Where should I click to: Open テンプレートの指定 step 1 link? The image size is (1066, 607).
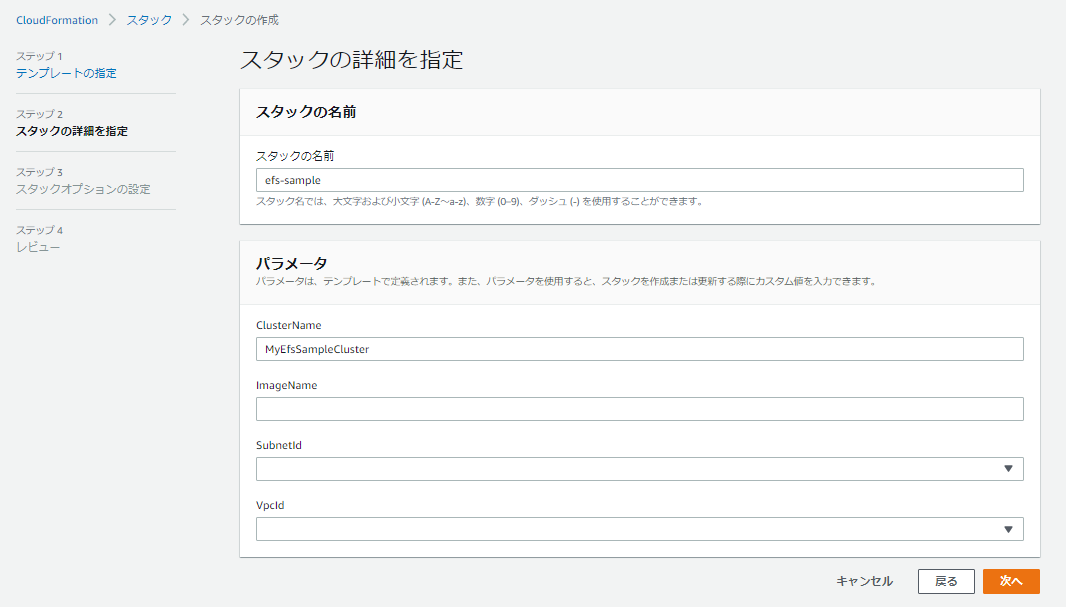[x=67, y=73]
